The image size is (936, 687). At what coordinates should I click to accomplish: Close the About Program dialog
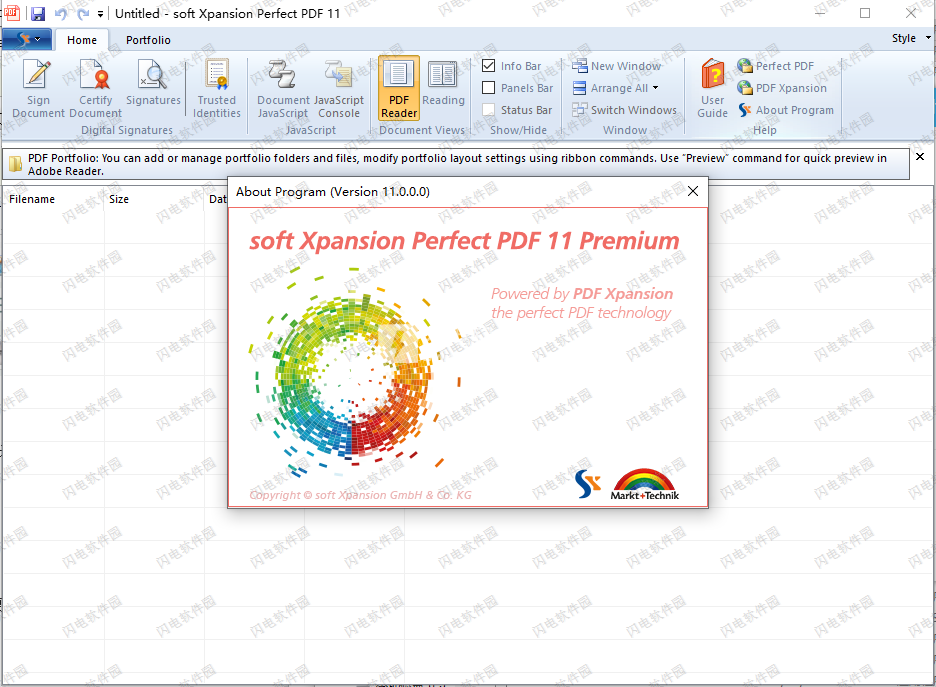pos(692,191)
